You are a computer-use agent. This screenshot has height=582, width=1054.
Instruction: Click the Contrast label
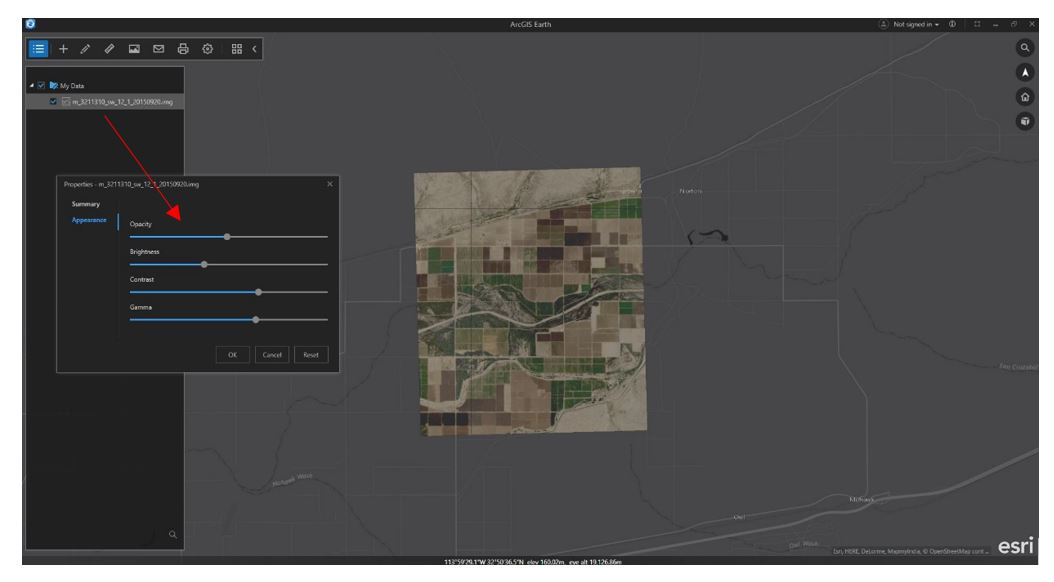[x=142, y=280]
